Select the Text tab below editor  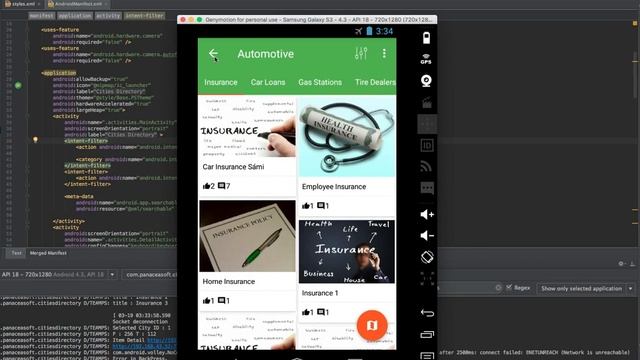16,253
